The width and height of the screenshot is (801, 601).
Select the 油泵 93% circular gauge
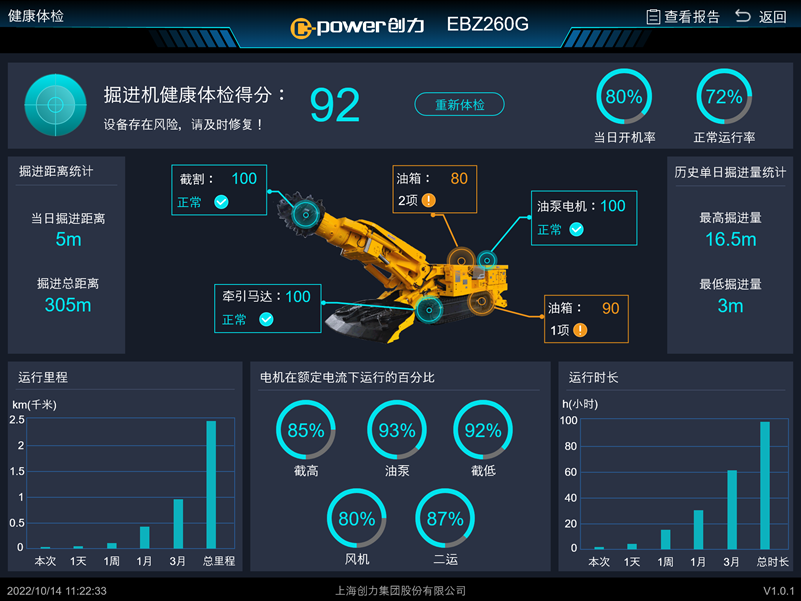tap(396, 430)
